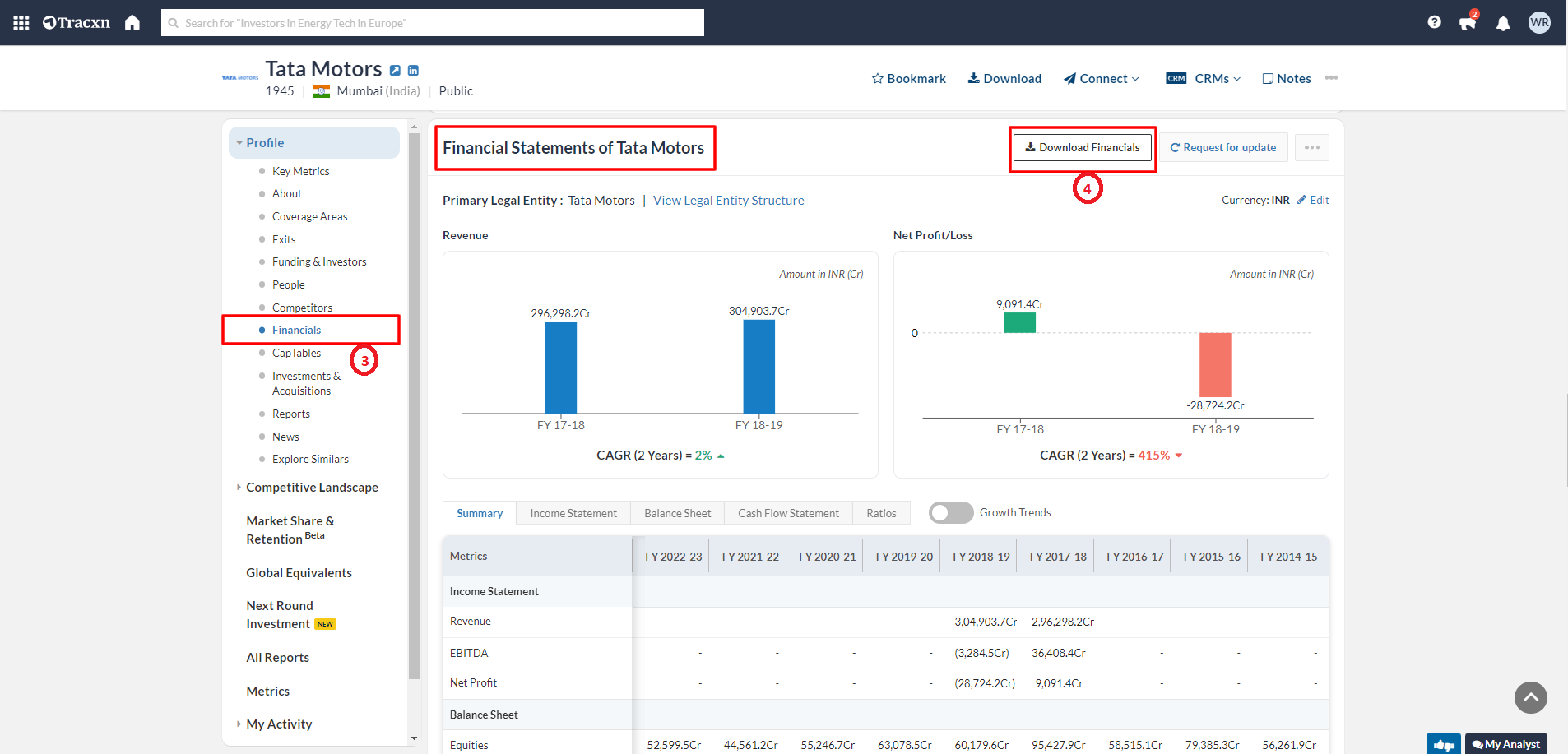This screenshot has width=1568, height=754.
Task: Select Exits in sidebar
Action: 284,239
